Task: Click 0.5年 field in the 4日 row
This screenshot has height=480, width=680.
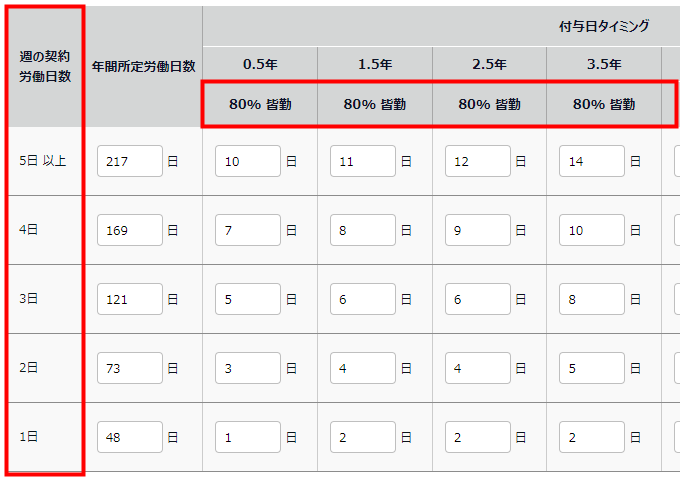Action: click(247, 230)
